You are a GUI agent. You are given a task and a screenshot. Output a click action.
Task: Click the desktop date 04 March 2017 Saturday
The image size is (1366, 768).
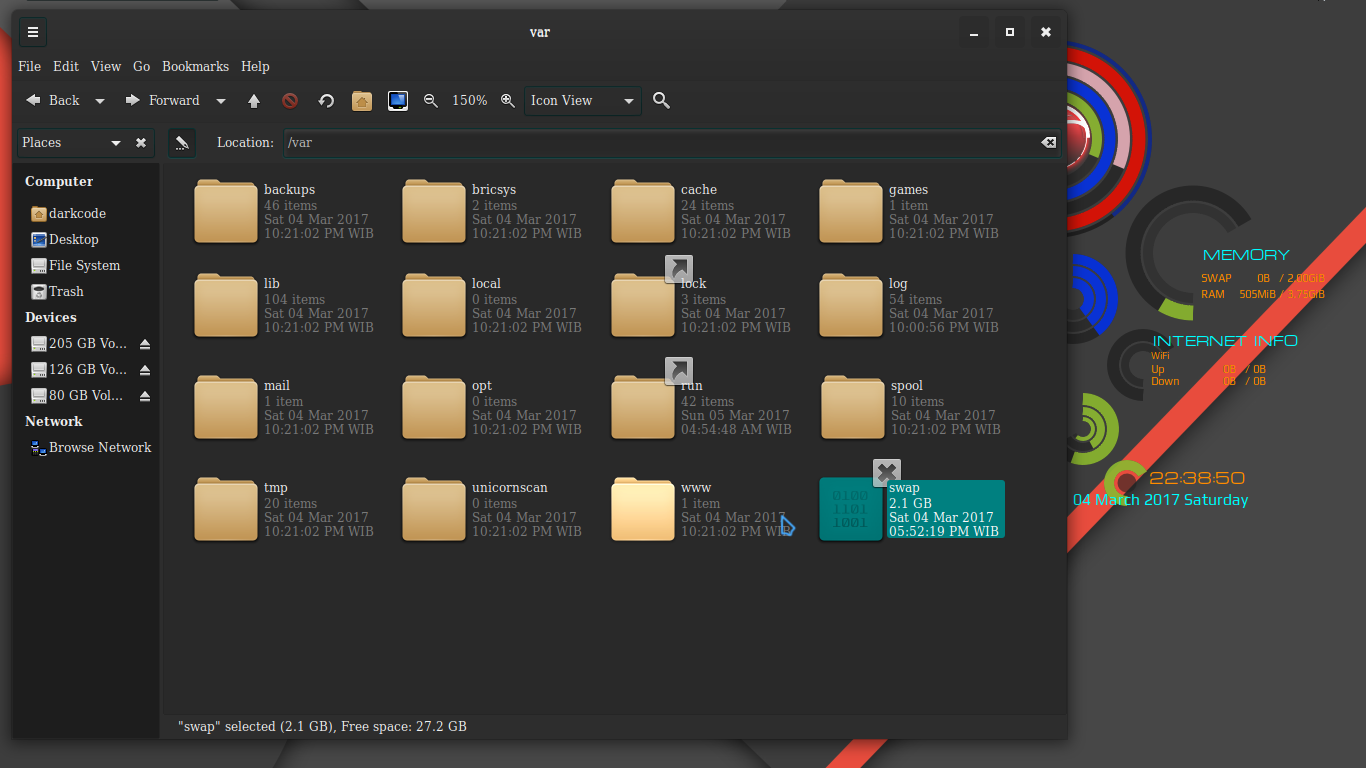1161,500
